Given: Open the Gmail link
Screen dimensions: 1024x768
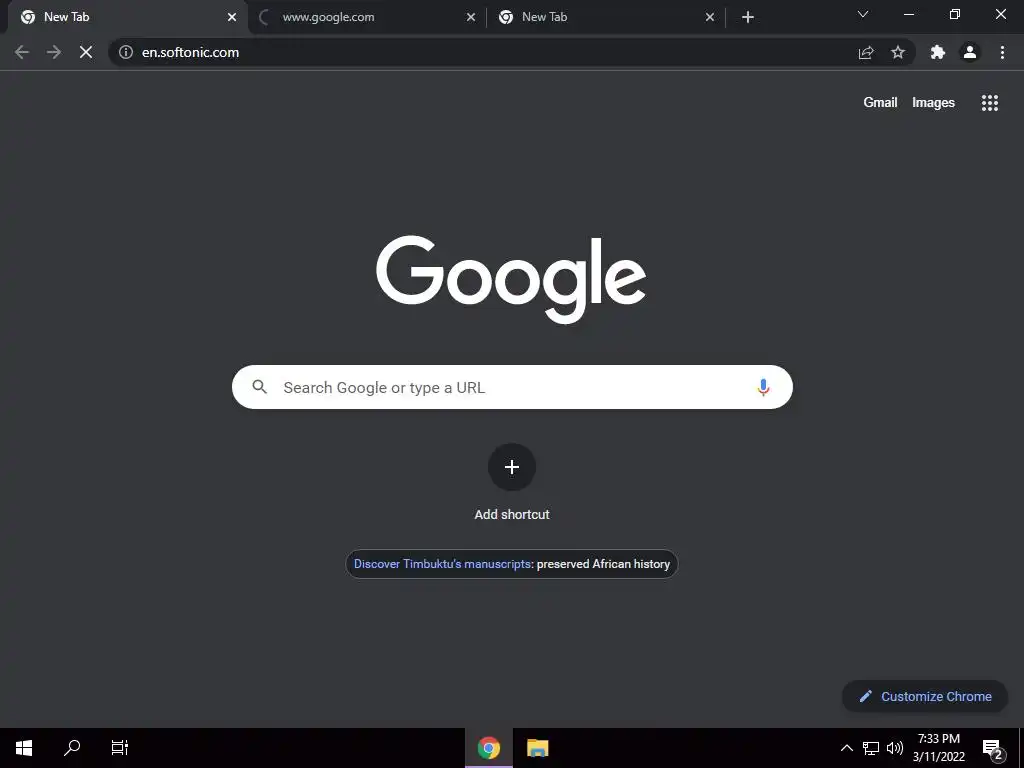Looking at the screenshot, I should pyautogui.click(x=880, y=103).
